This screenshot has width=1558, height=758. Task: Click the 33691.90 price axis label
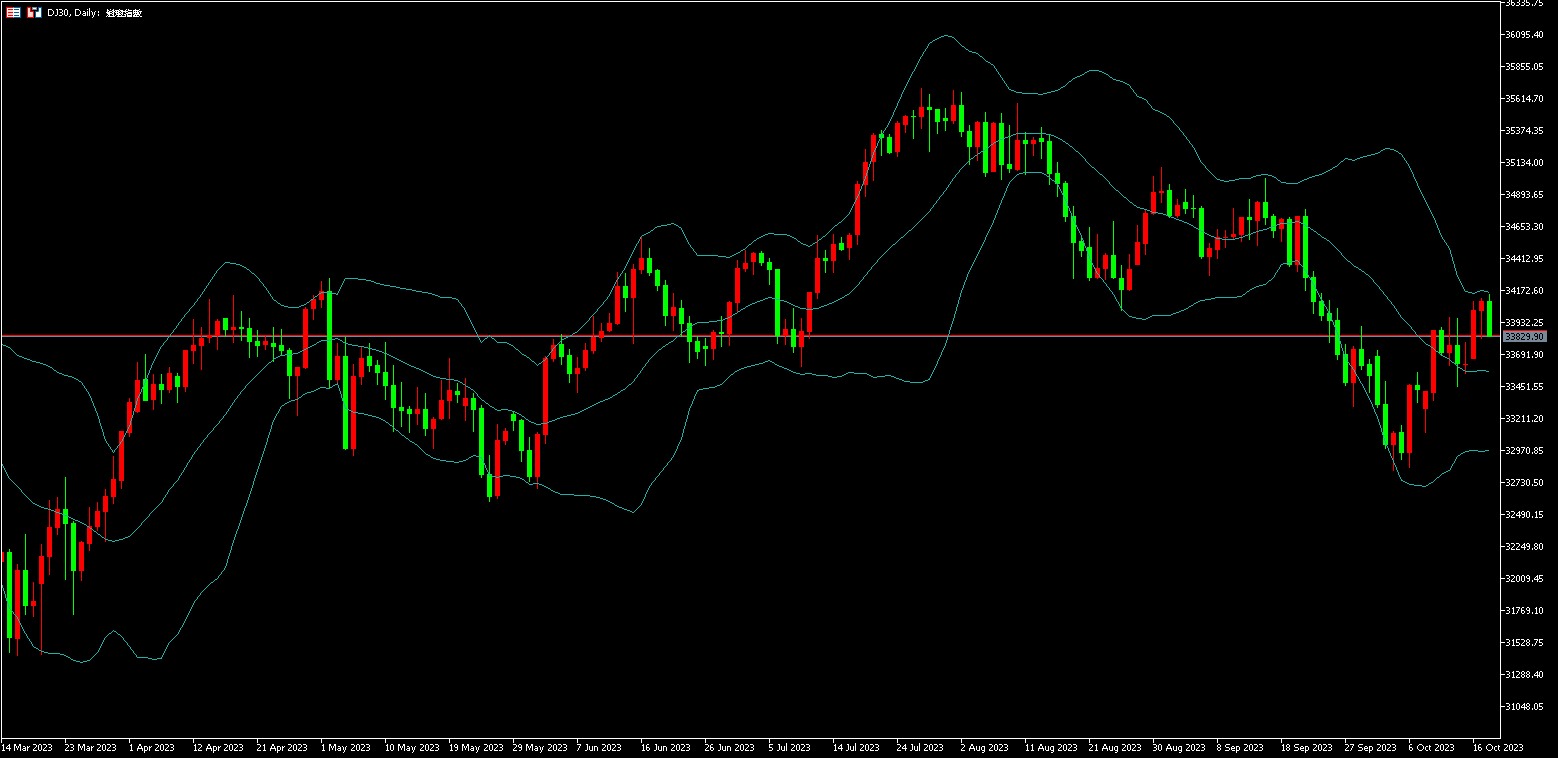(1524, 355)
